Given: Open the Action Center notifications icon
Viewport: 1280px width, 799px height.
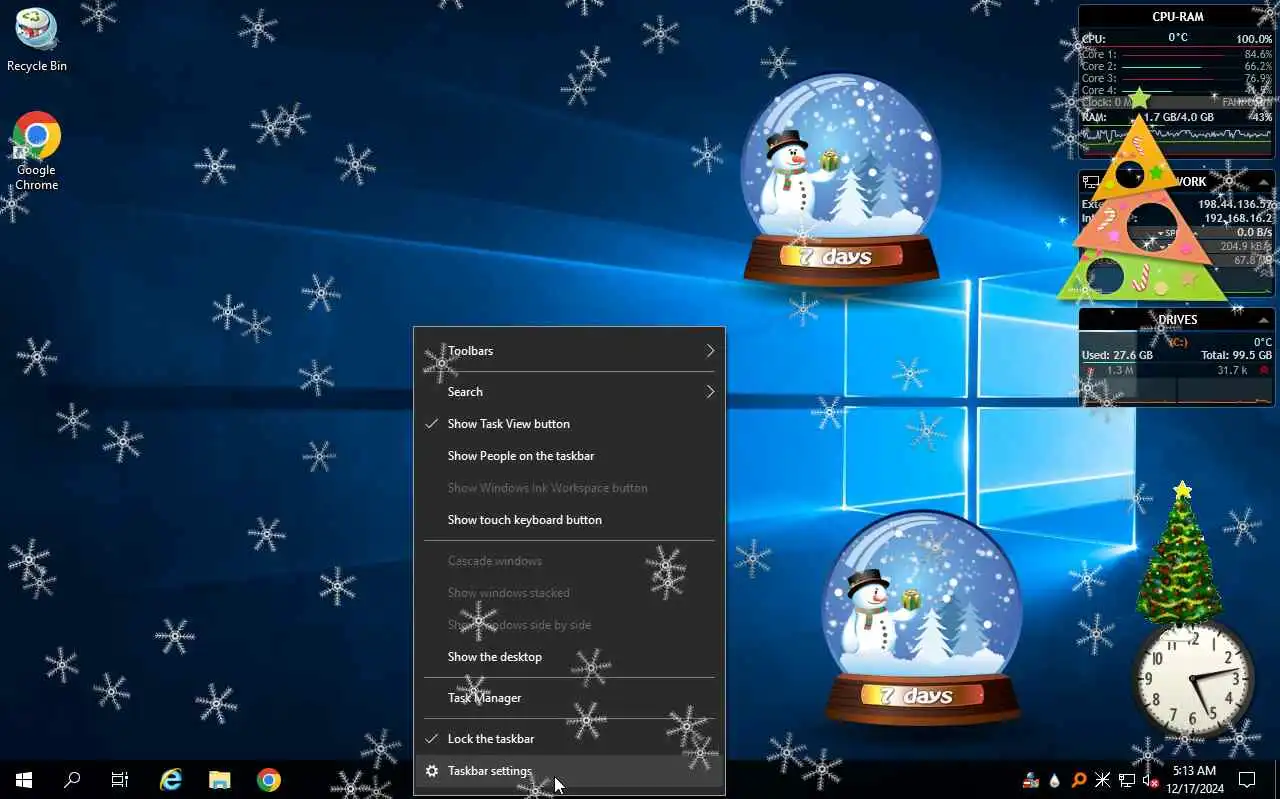Looking at the screenshot, I should 1247,780.
